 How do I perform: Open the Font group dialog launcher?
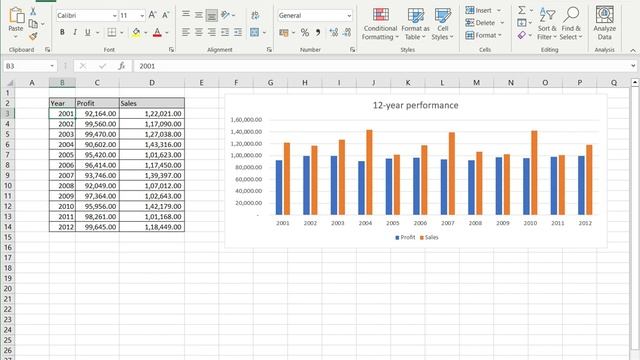coord(171,49)
